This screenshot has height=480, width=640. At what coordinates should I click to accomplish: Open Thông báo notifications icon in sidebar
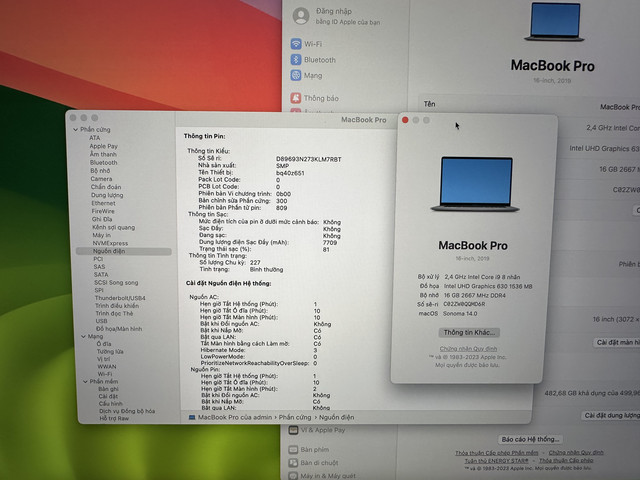tap(296, 98)
